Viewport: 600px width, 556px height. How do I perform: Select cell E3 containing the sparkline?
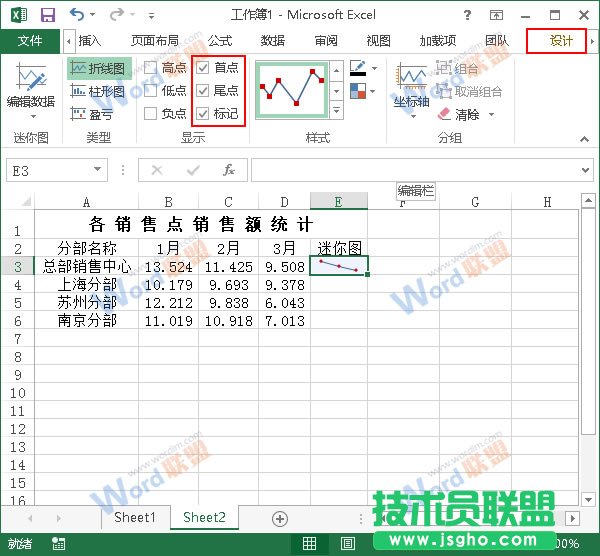[339, 265]
